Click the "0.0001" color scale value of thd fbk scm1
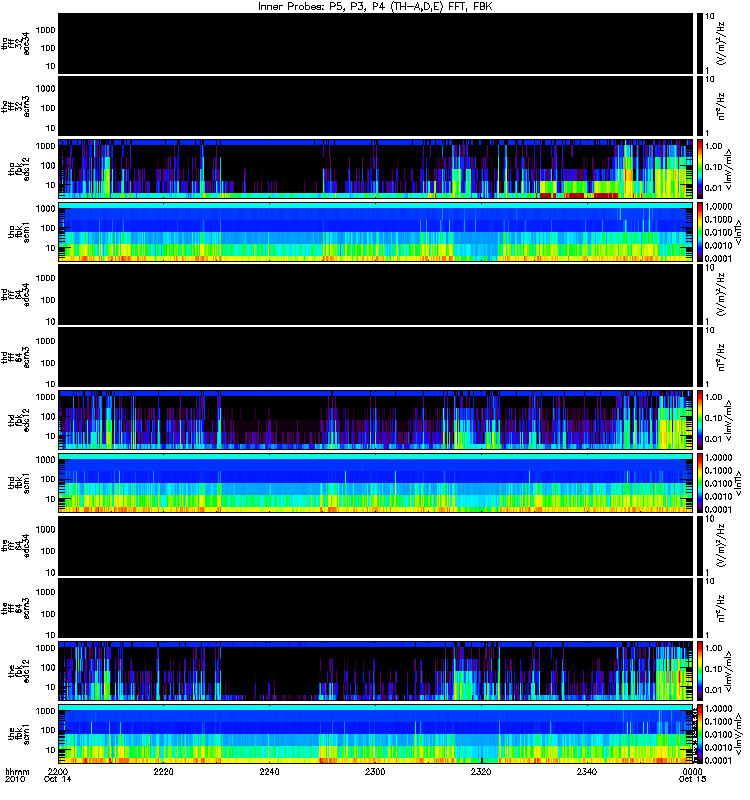Screen dimensions: 750x800 coord(718,509)
